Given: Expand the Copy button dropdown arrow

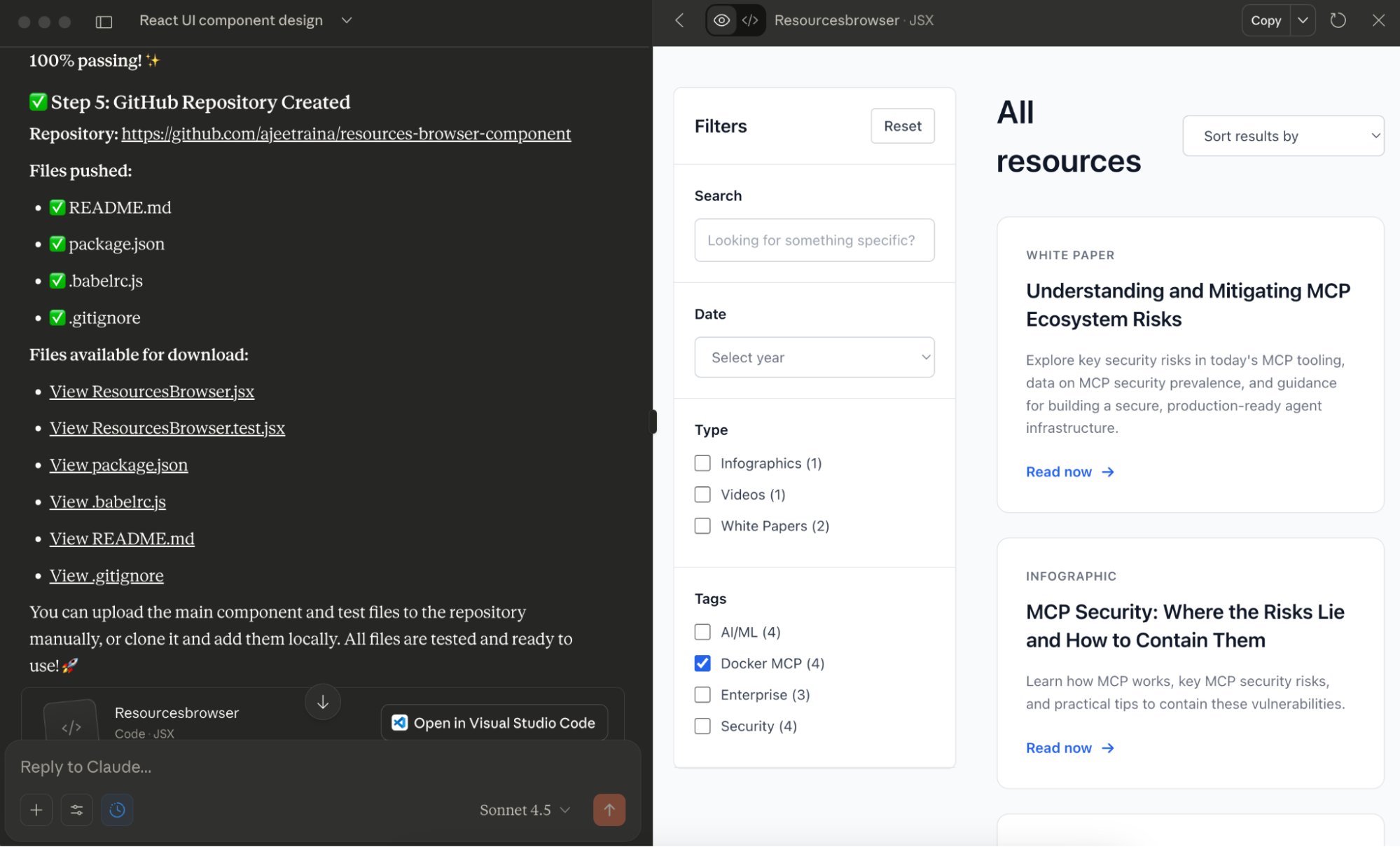Looking at the screenshot, I should pos(1303,20).
